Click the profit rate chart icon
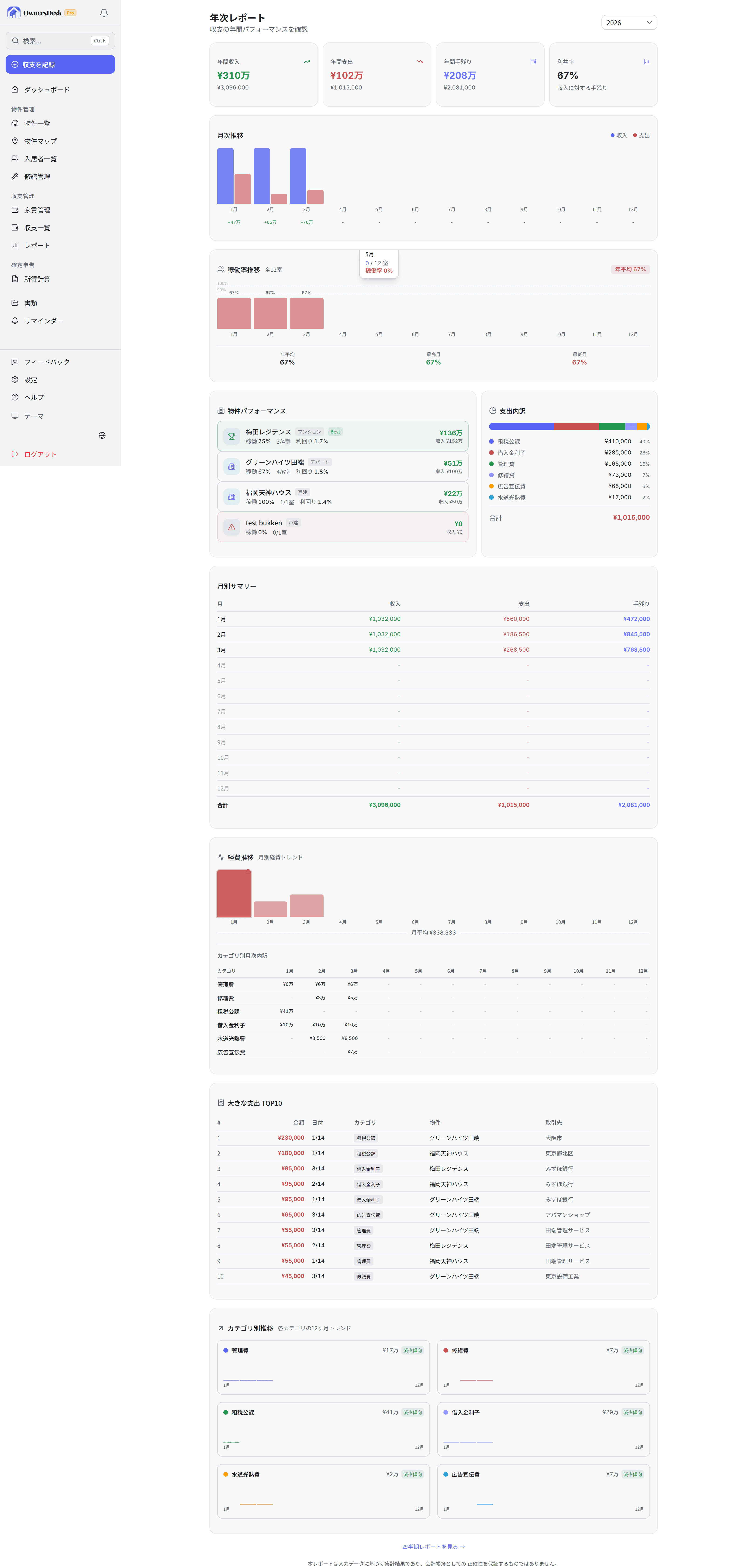 pyautogui.click(x=646, y=62)
